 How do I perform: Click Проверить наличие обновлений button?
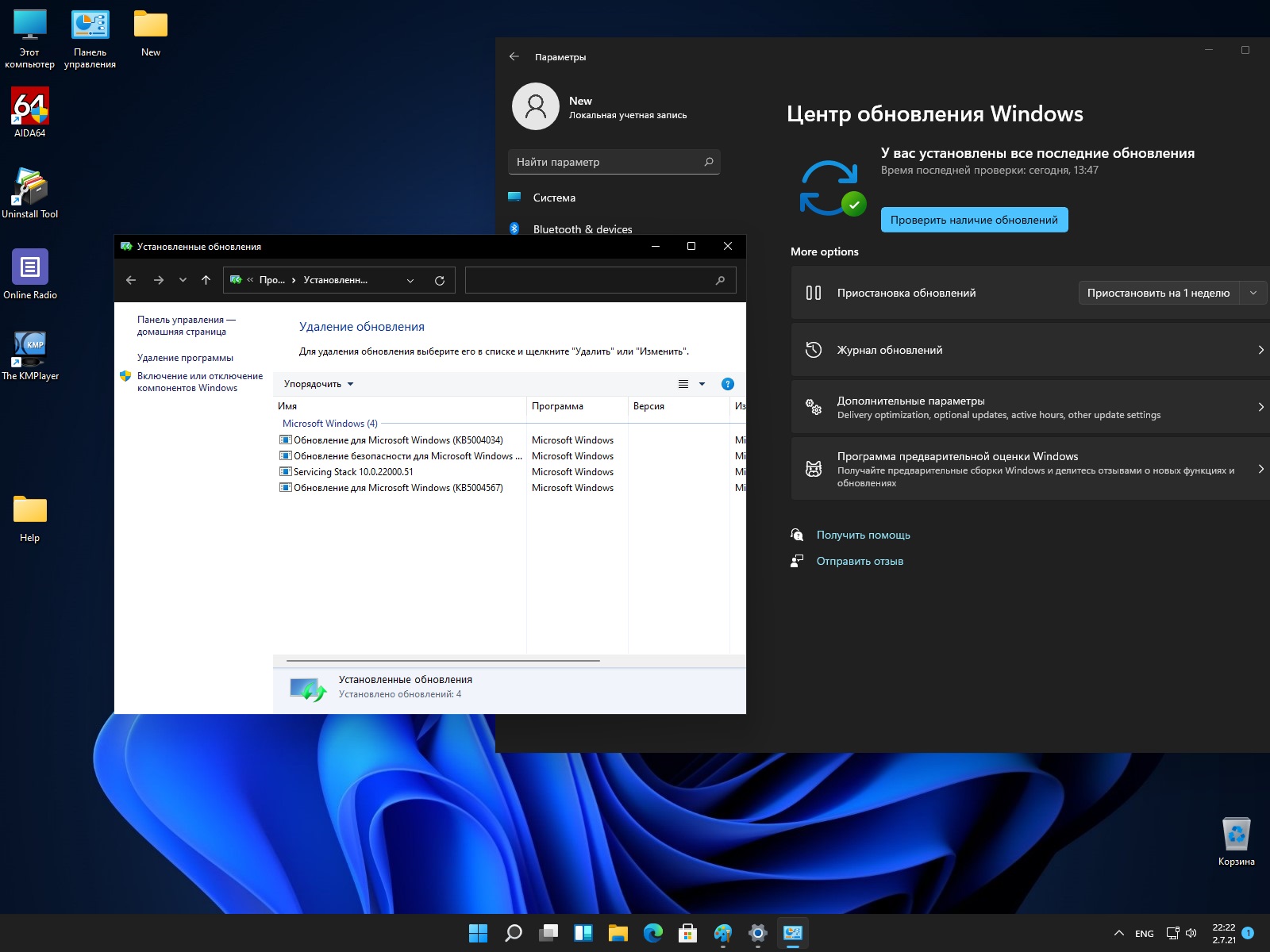click(973, 220)
